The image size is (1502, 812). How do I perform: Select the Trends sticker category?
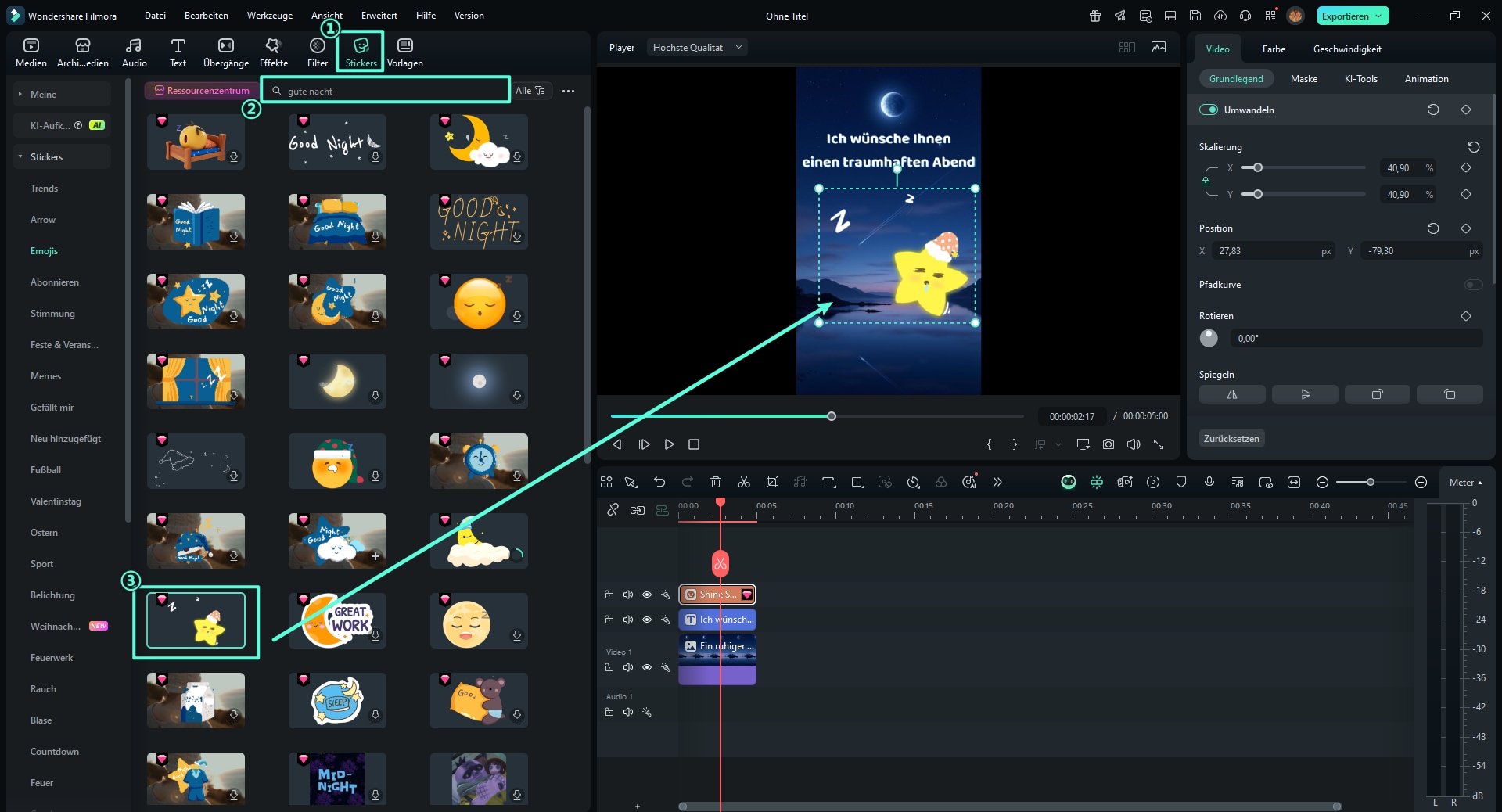click(45, 189)
